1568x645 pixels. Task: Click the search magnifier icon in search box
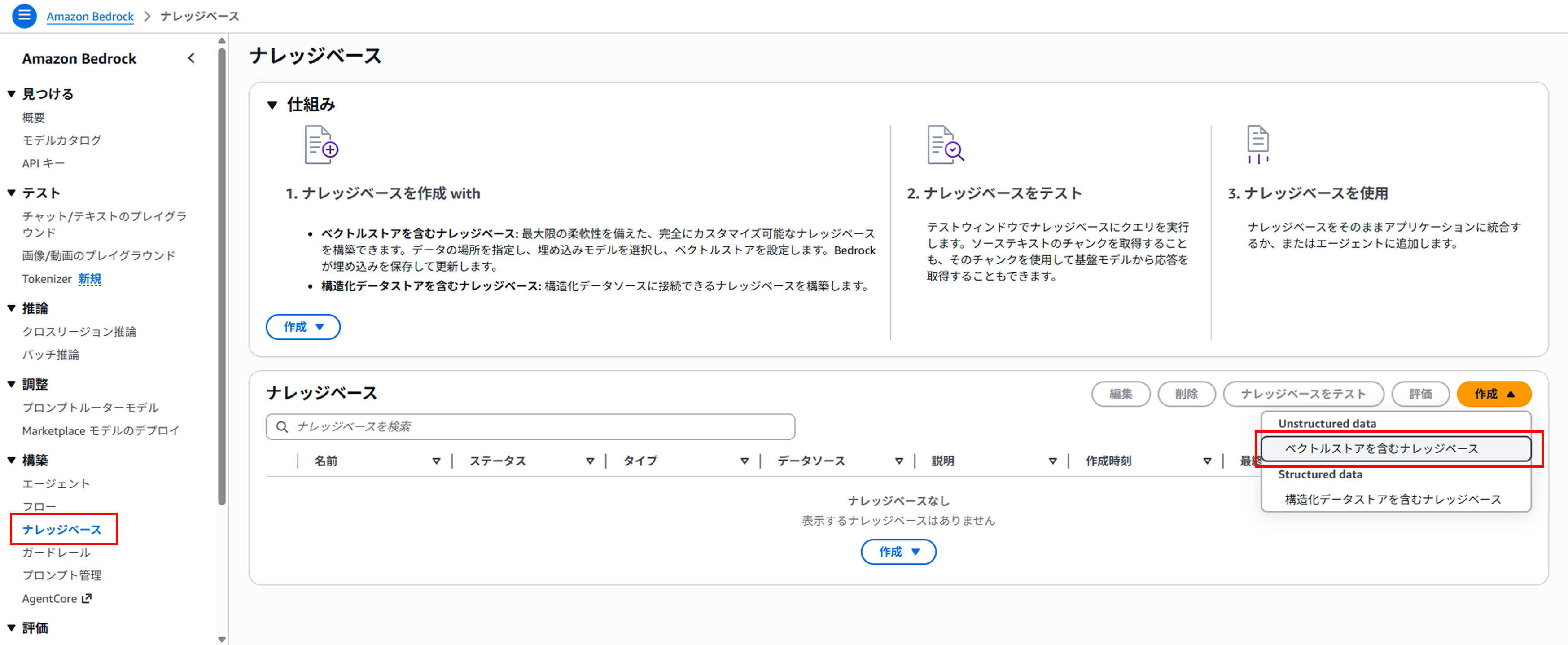coord(282,427)
